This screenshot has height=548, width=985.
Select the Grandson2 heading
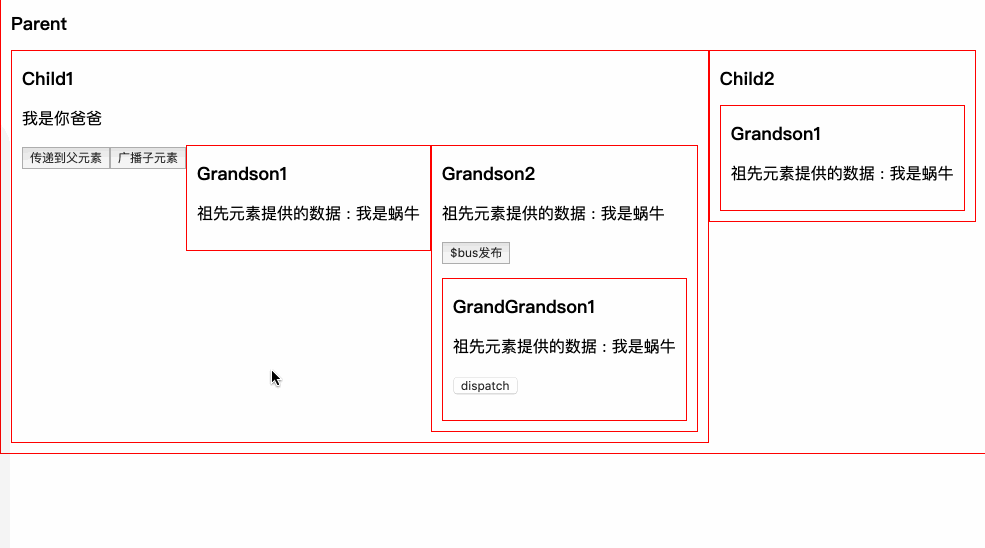click(488, 174)
